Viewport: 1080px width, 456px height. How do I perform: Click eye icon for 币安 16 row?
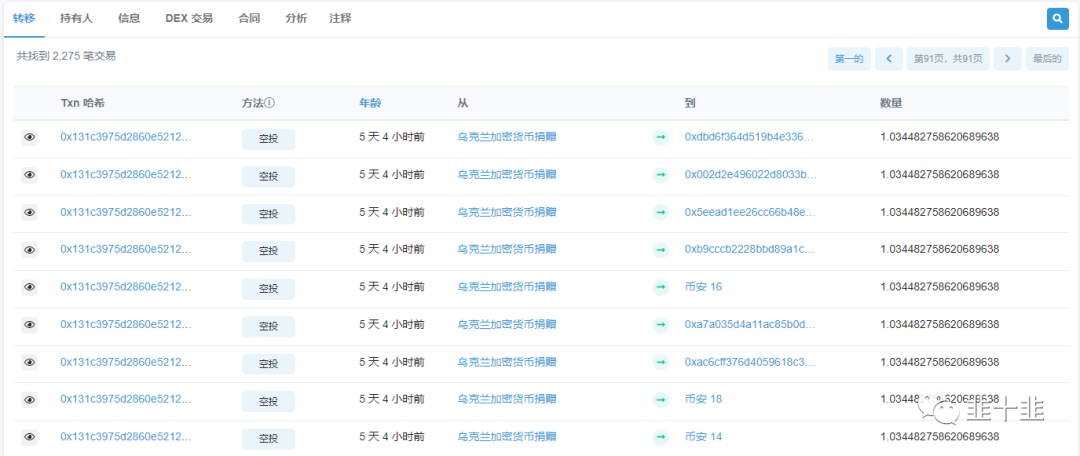(x=30, y=287)
